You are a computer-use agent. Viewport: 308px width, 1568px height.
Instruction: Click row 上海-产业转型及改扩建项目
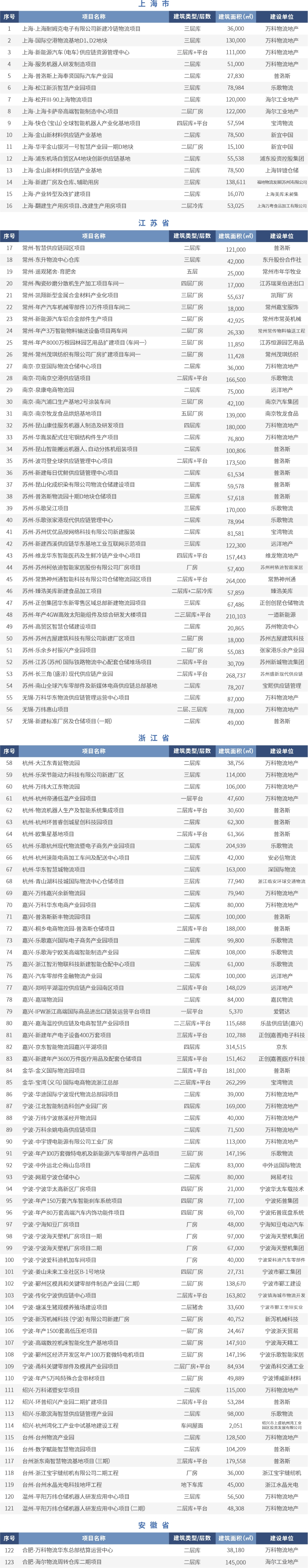tap(154, 194)
